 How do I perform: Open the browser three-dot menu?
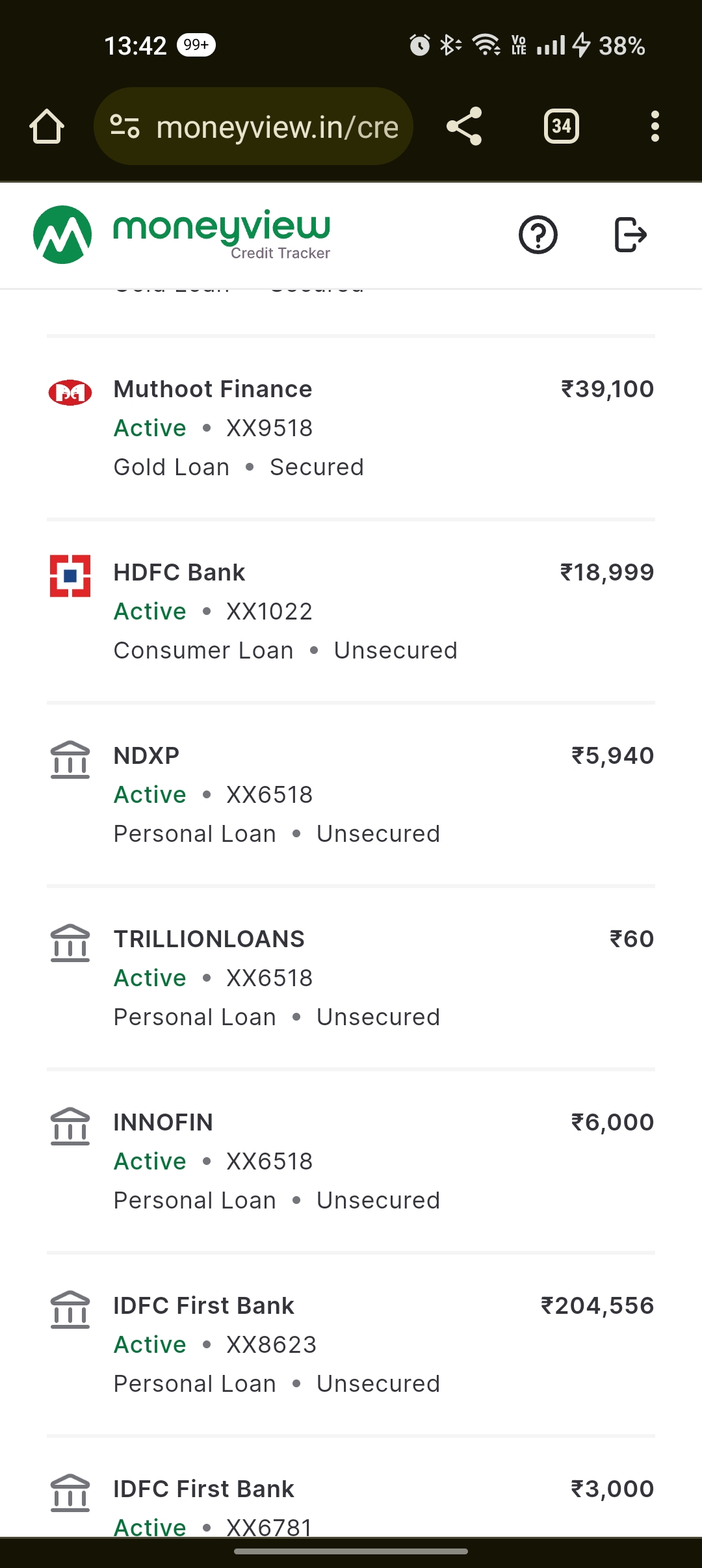coord(655,126)
